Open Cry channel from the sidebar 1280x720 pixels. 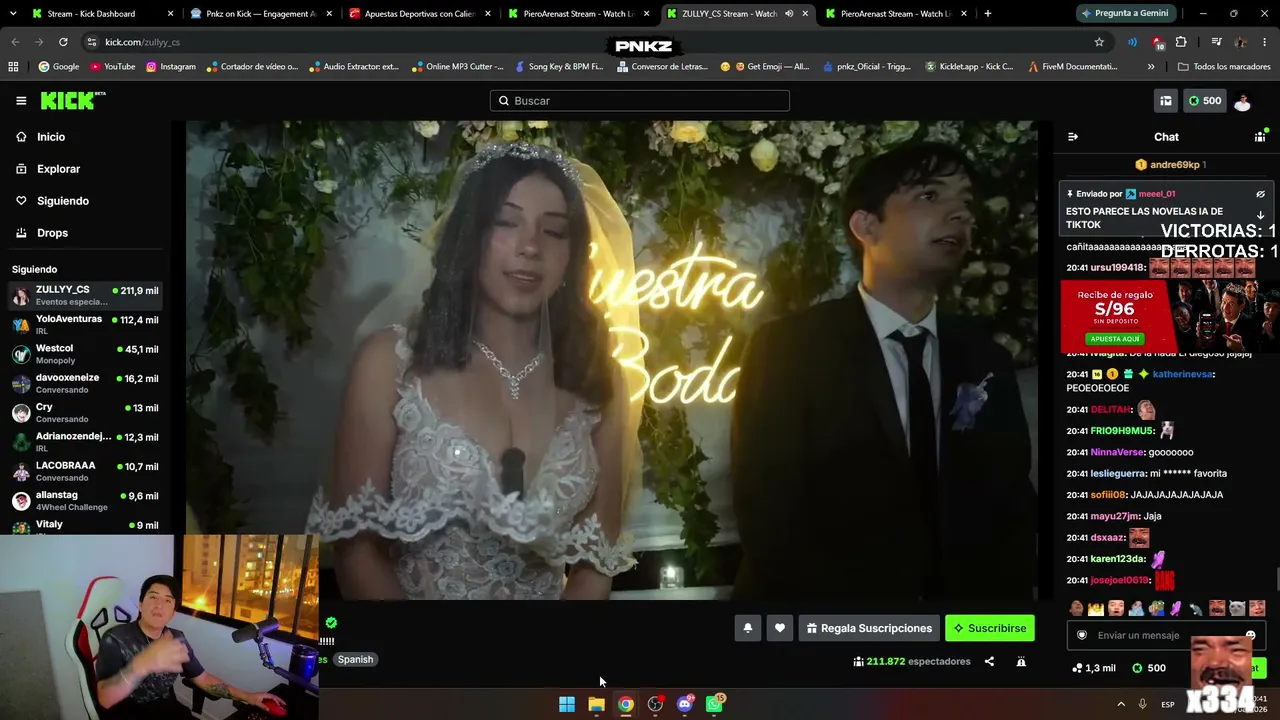tap(85, 412)
